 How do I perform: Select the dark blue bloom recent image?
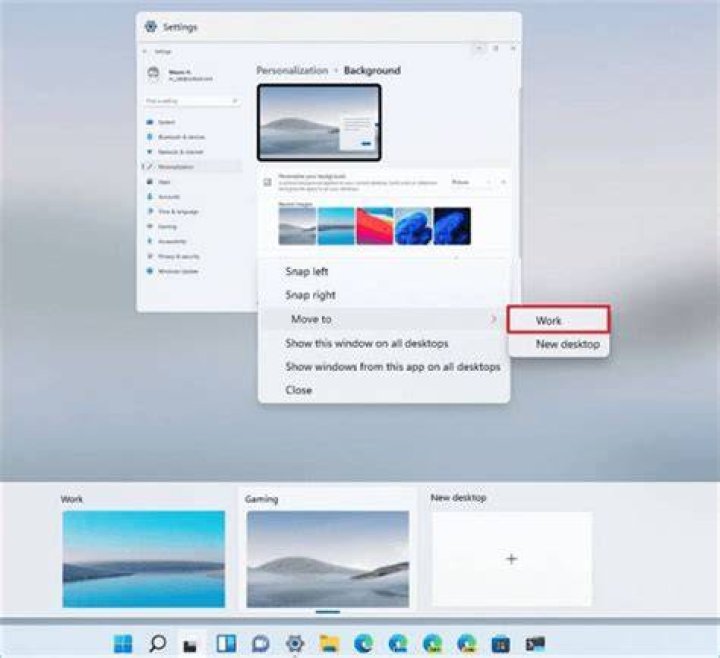(x=452, y=226)
